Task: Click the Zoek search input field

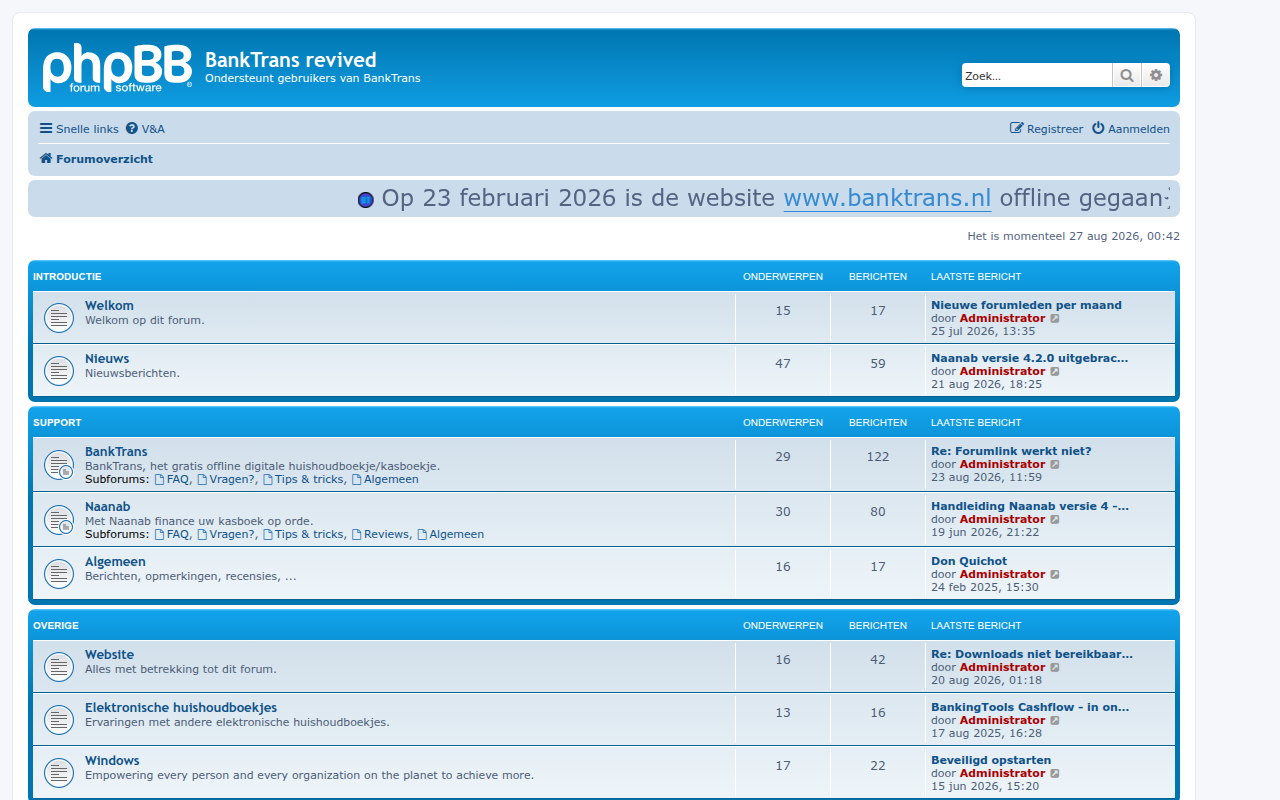Action: [1037, 75]
